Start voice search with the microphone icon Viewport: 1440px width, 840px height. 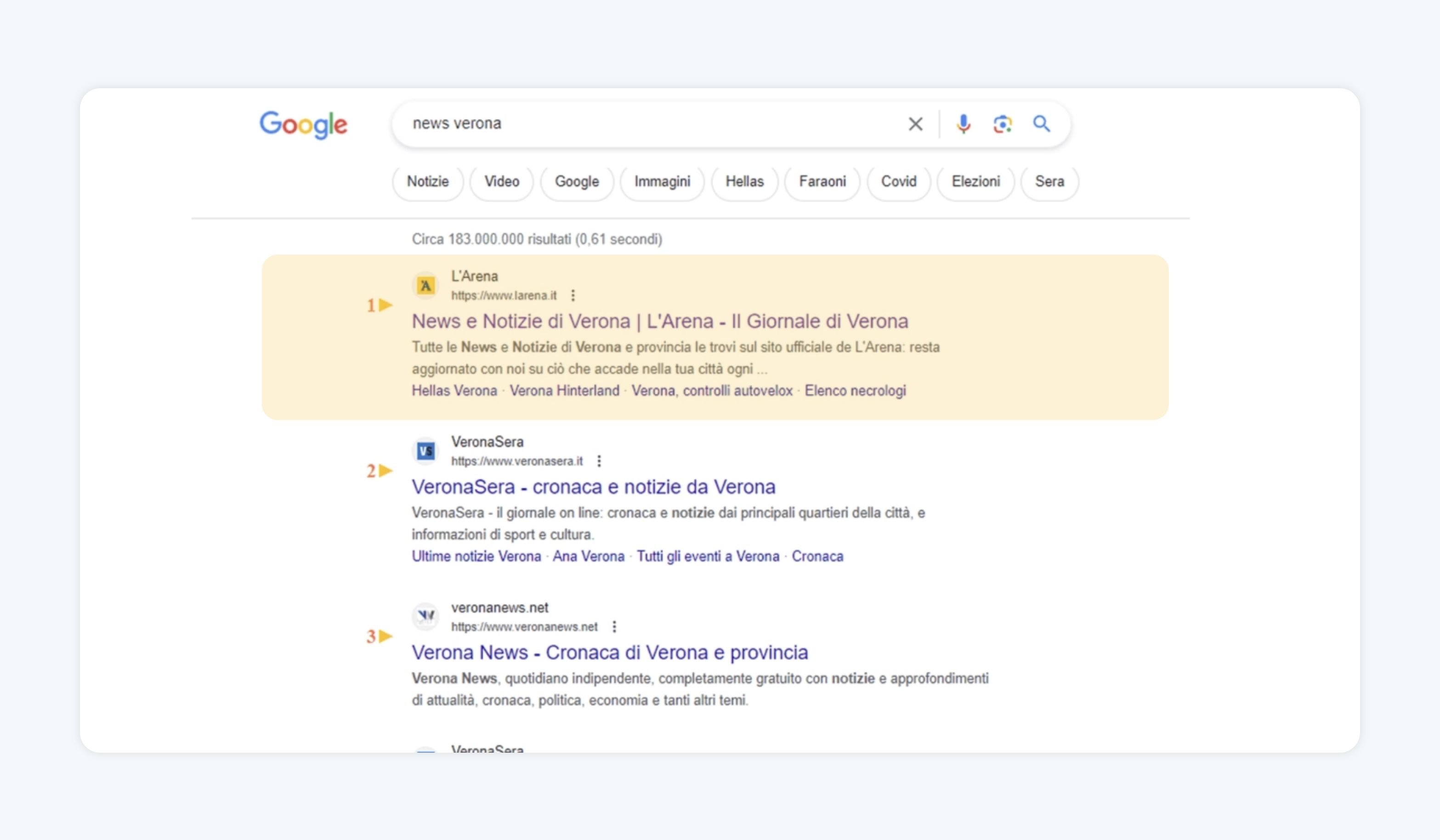point(964,124)
